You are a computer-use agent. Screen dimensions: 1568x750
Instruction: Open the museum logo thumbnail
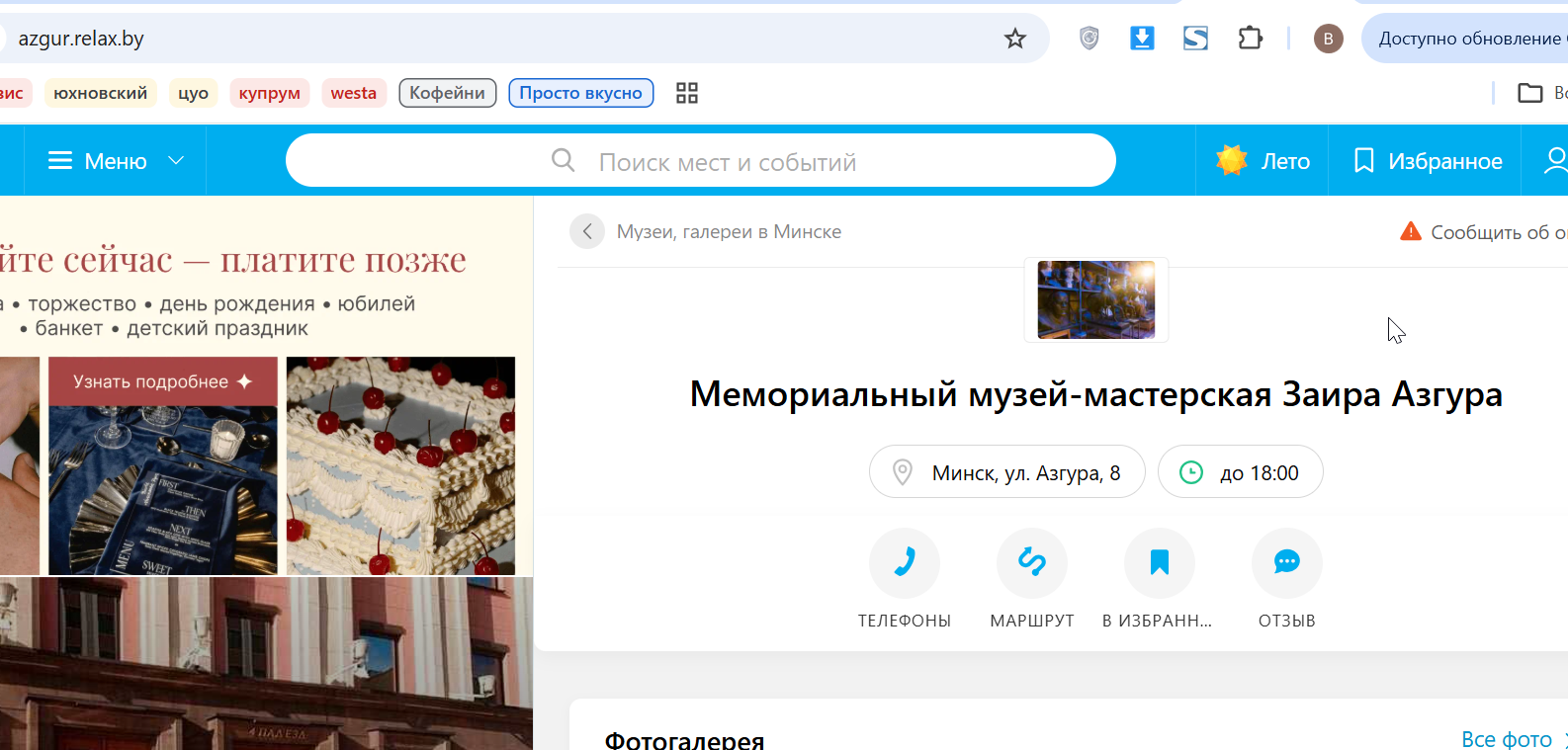[x=1096, y=299]
